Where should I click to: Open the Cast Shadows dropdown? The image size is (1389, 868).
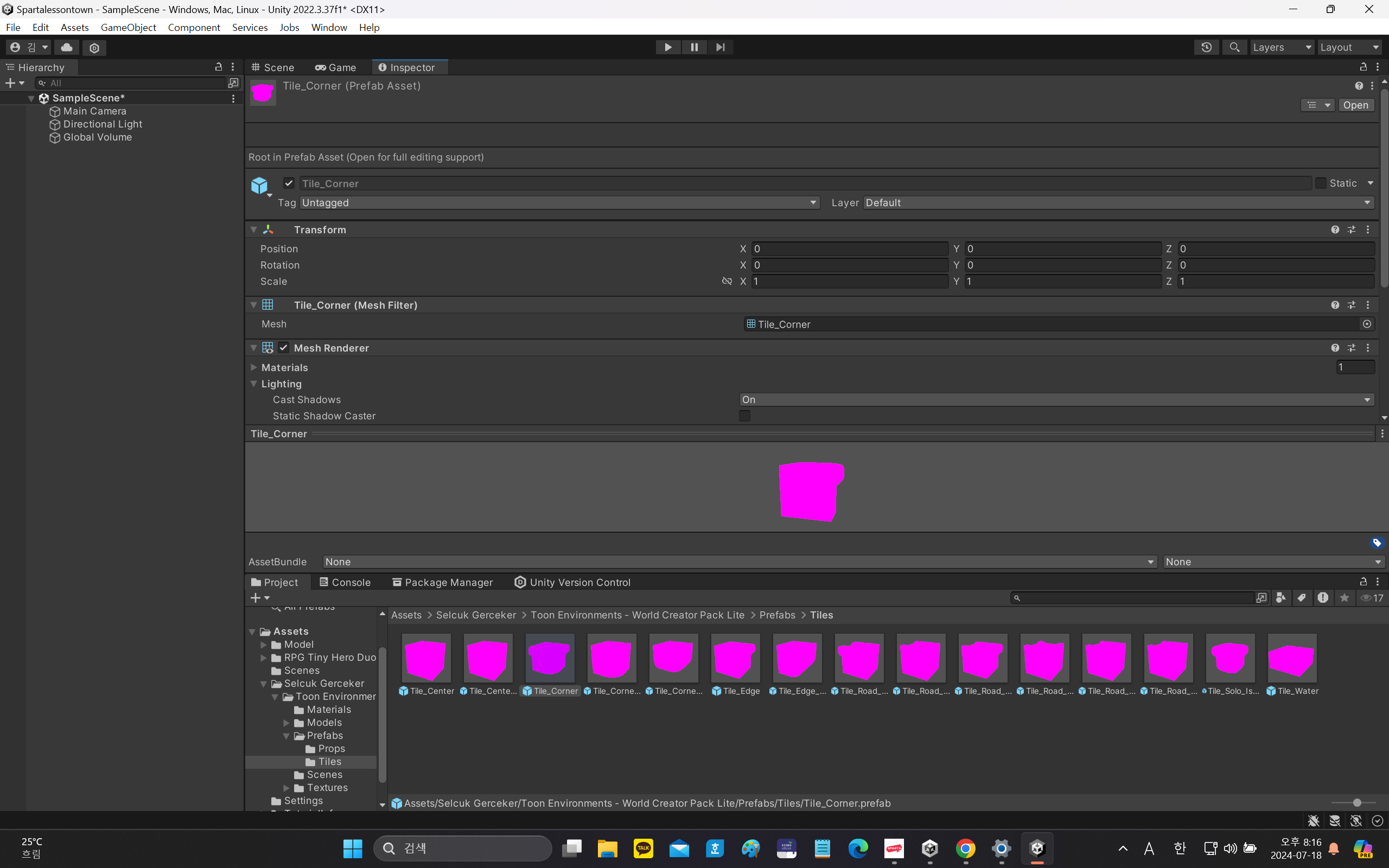point(1057,400)
